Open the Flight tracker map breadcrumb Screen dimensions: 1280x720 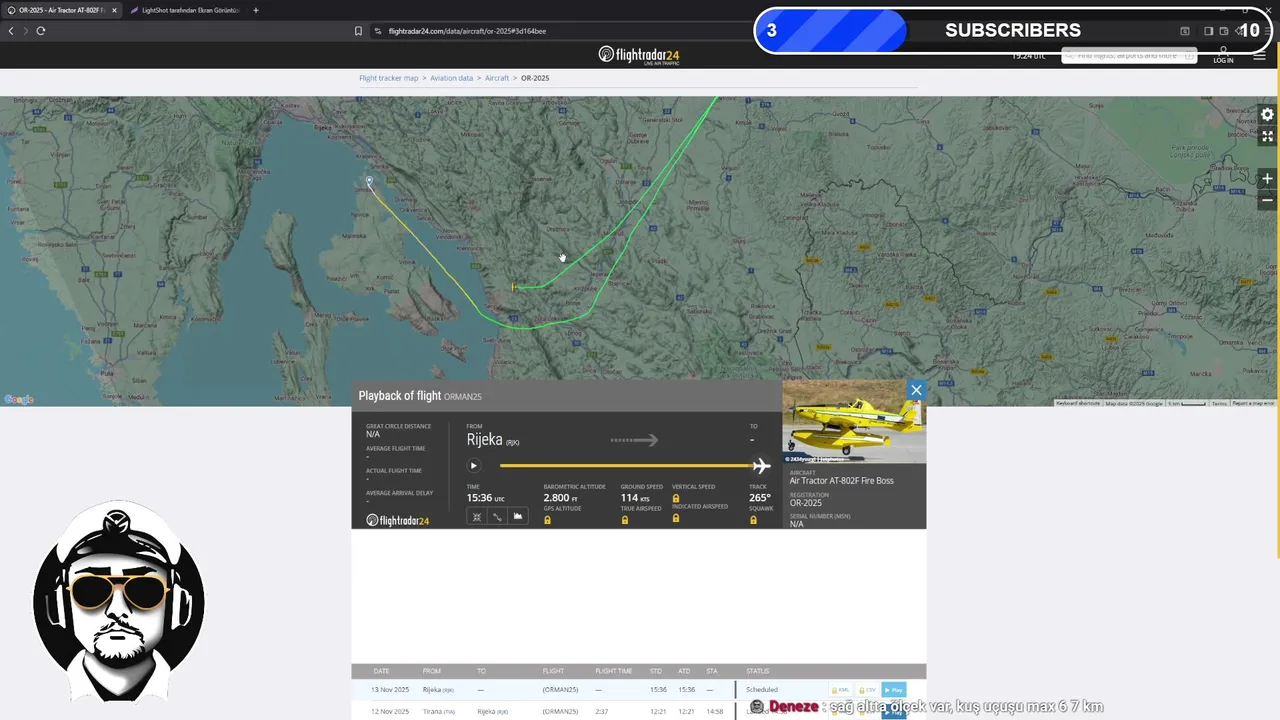389,78
